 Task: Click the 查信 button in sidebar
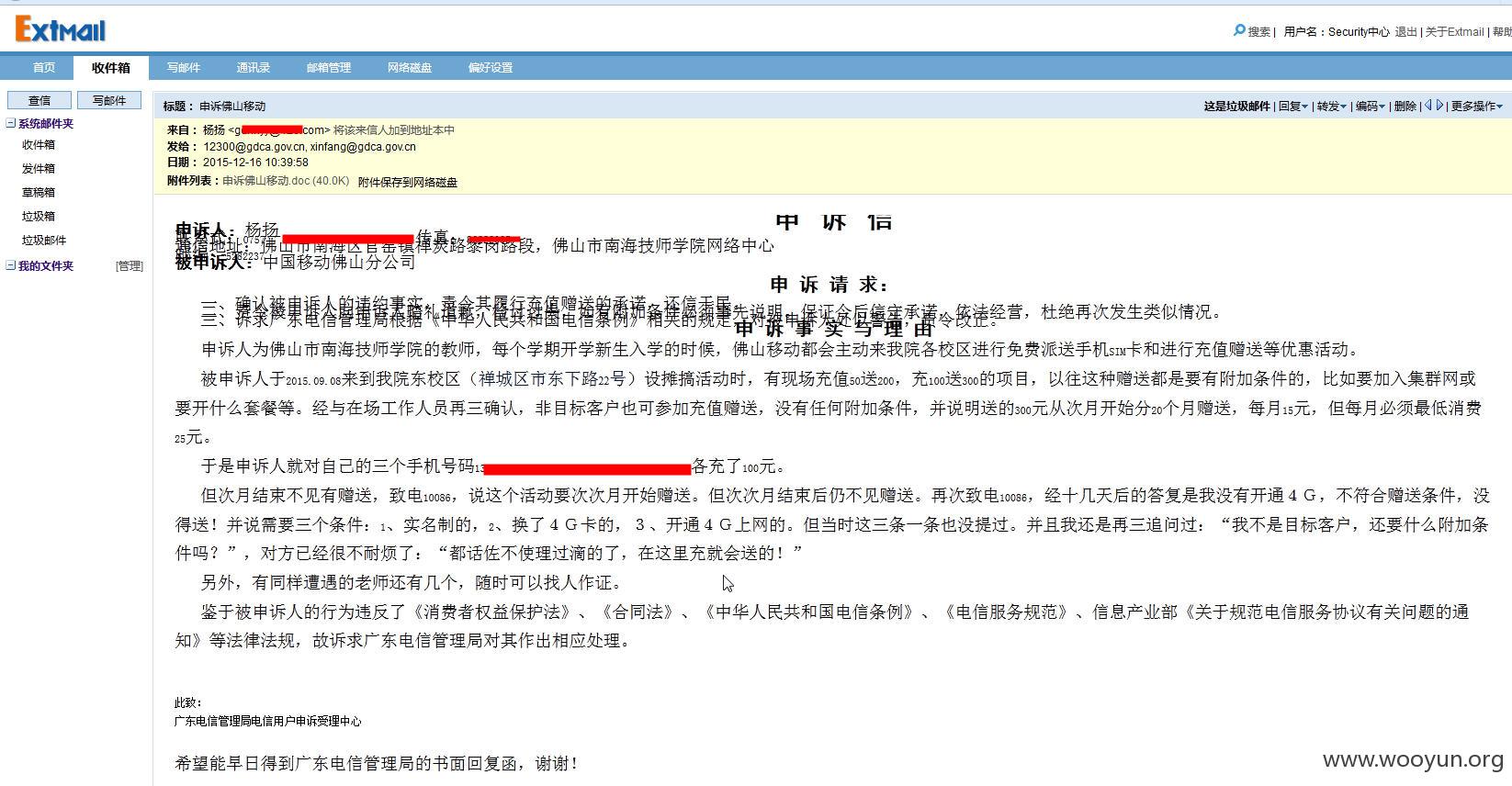click(39, 100)
